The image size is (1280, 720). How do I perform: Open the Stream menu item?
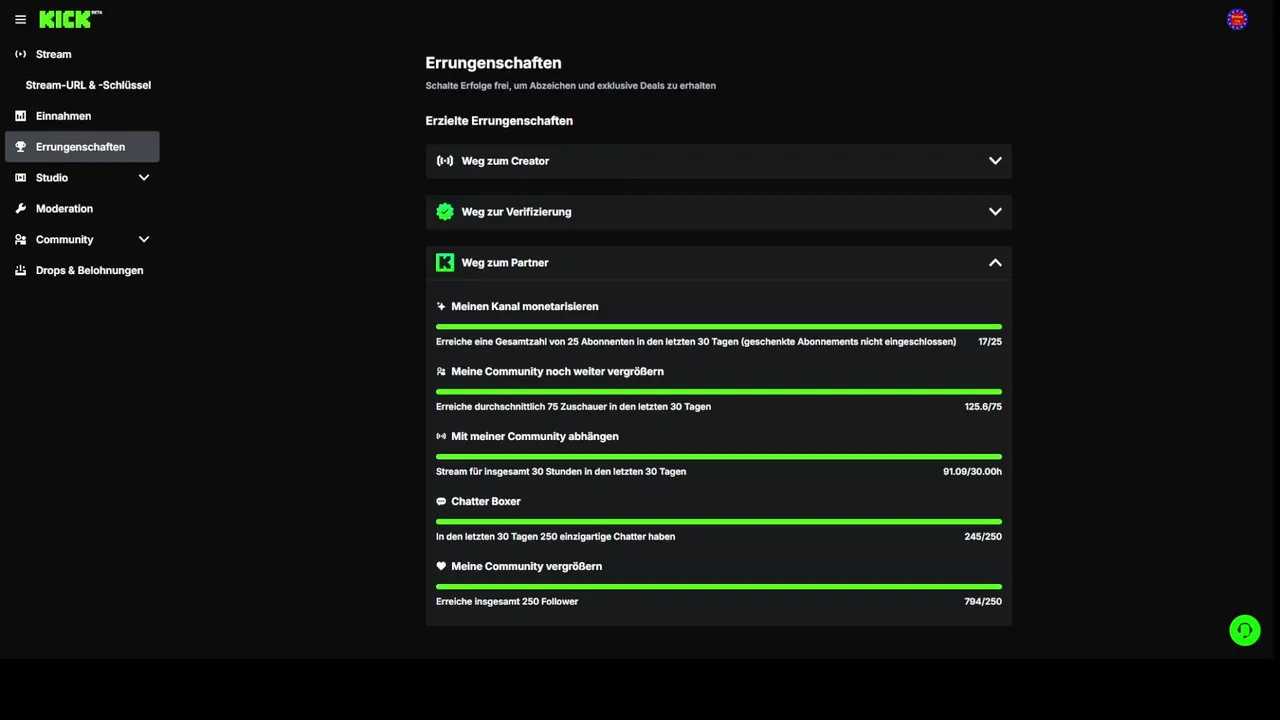click(x=53, y=54)
